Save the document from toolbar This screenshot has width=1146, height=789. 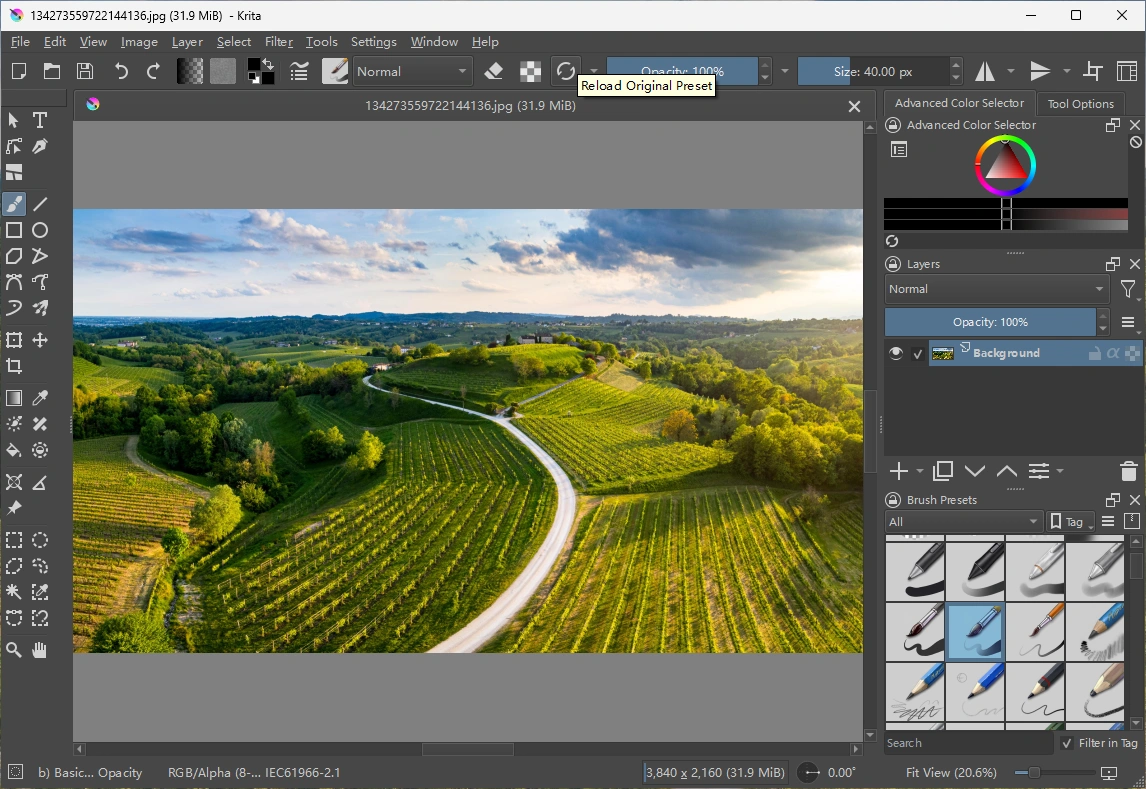[86, 71]
